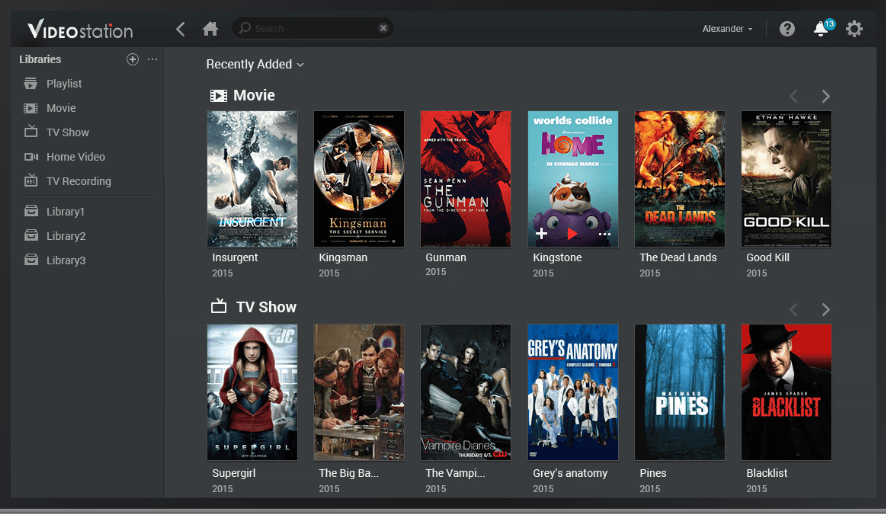
Task: Click the VideoStation logo
Action: click(x=80, y=29)
